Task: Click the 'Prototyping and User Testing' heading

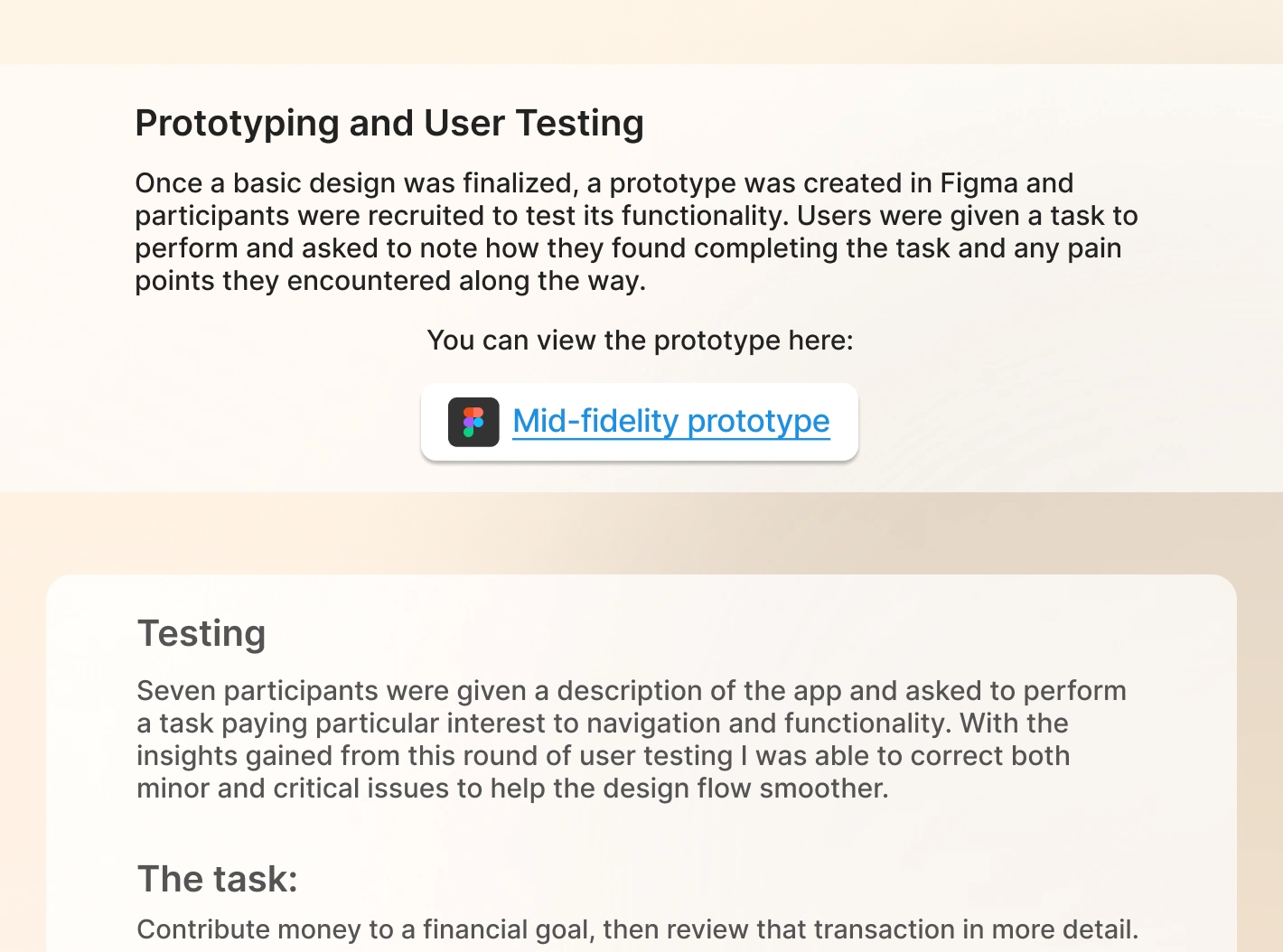Action: tap(389, 124)
